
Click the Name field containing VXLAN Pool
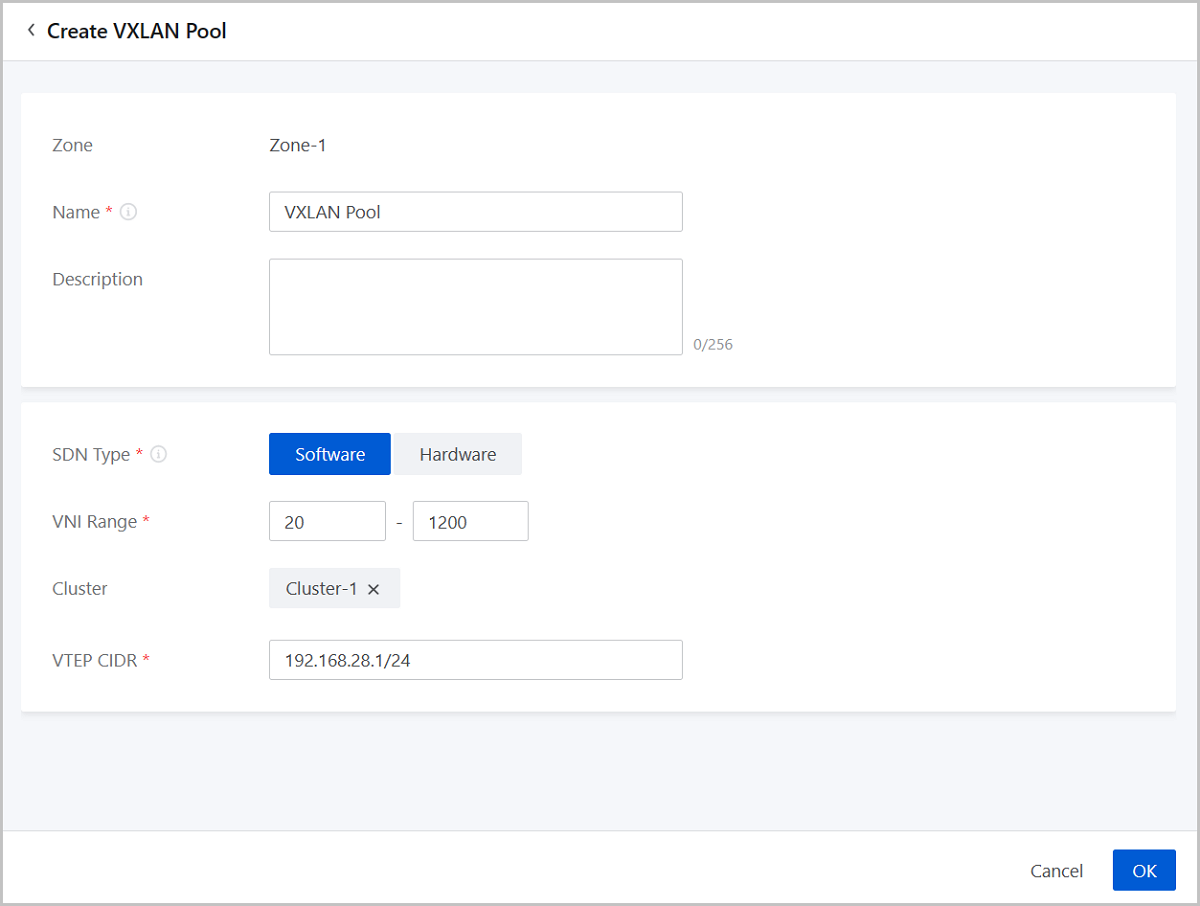pos(475,212)
